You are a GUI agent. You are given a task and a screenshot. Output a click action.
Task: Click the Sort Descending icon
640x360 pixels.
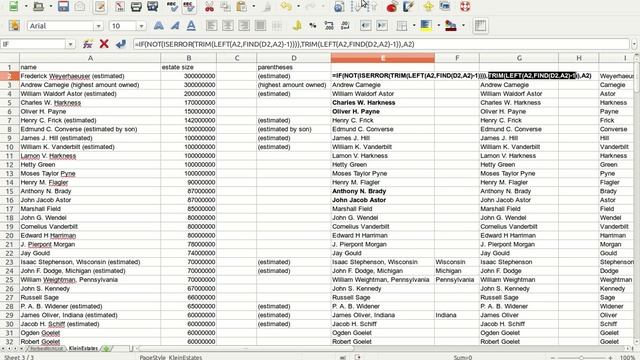(372, 6)
